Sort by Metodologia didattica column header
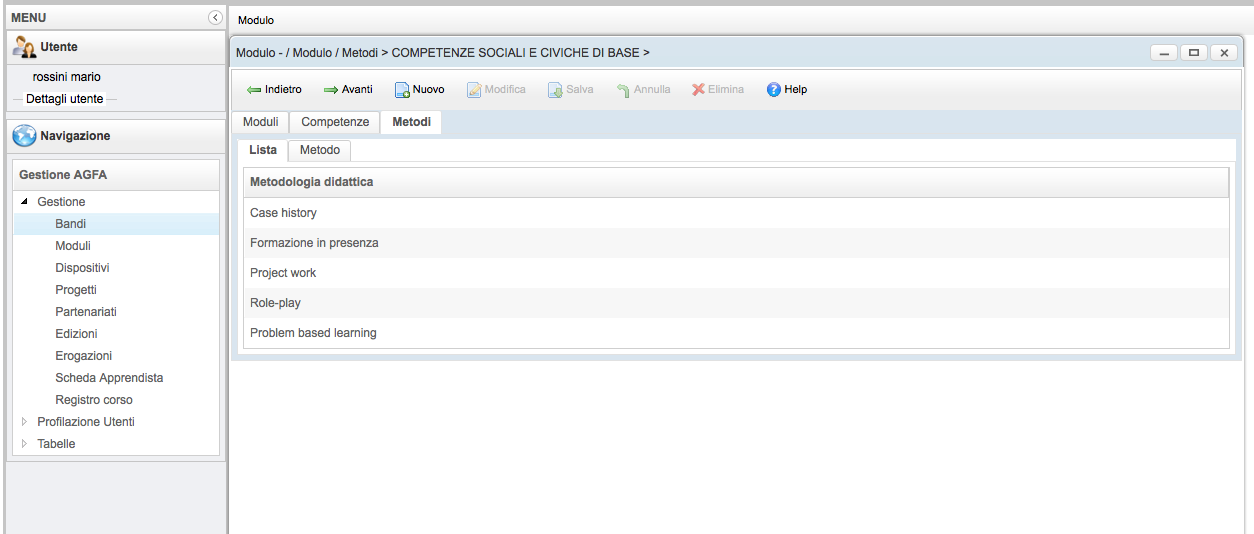Image resolution: width=1254 pixels, height=534 pixels. (311, 182)
